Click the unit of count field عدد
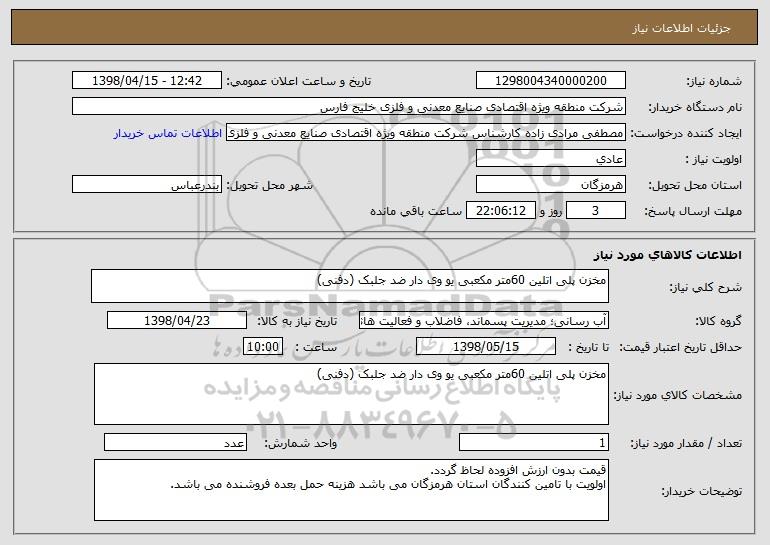 [x=175, y=442]
